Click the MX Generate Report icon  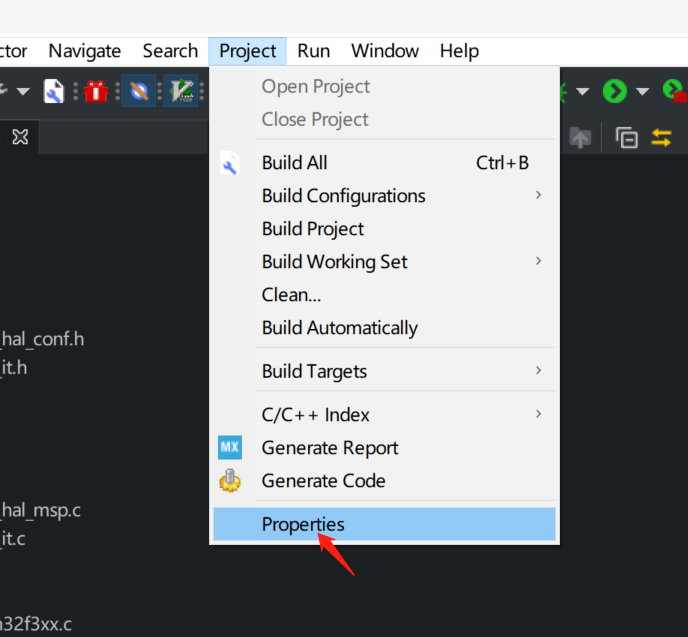(230, 447)
